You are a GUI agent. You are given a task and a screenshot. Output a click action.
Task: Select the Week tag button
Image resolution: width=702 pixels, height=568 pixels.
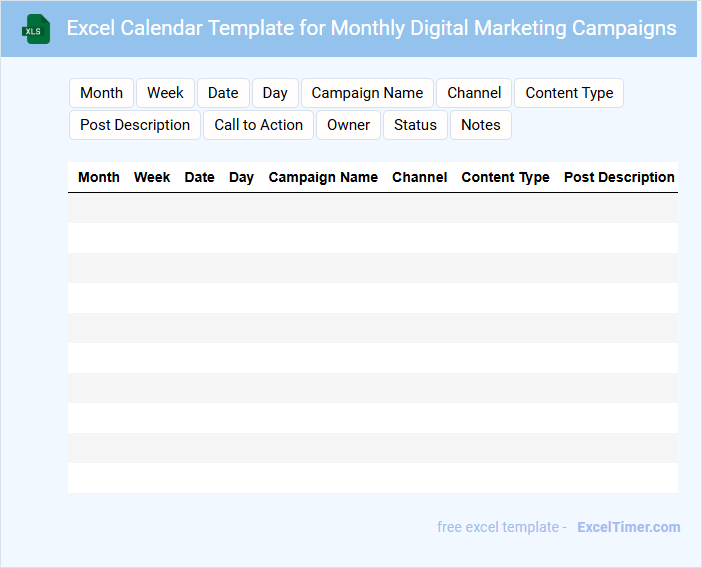pyautogui.click(x=165, y=93)
